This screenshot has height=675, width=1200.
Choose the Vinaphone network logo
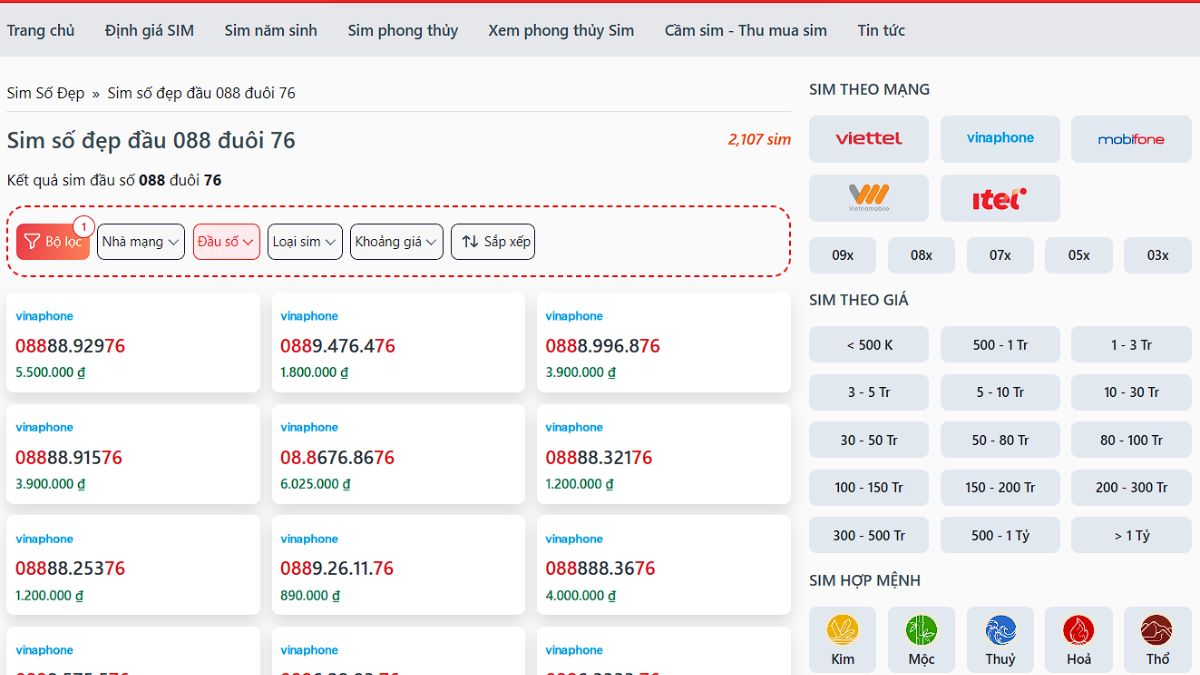[x=1000, y=139]
